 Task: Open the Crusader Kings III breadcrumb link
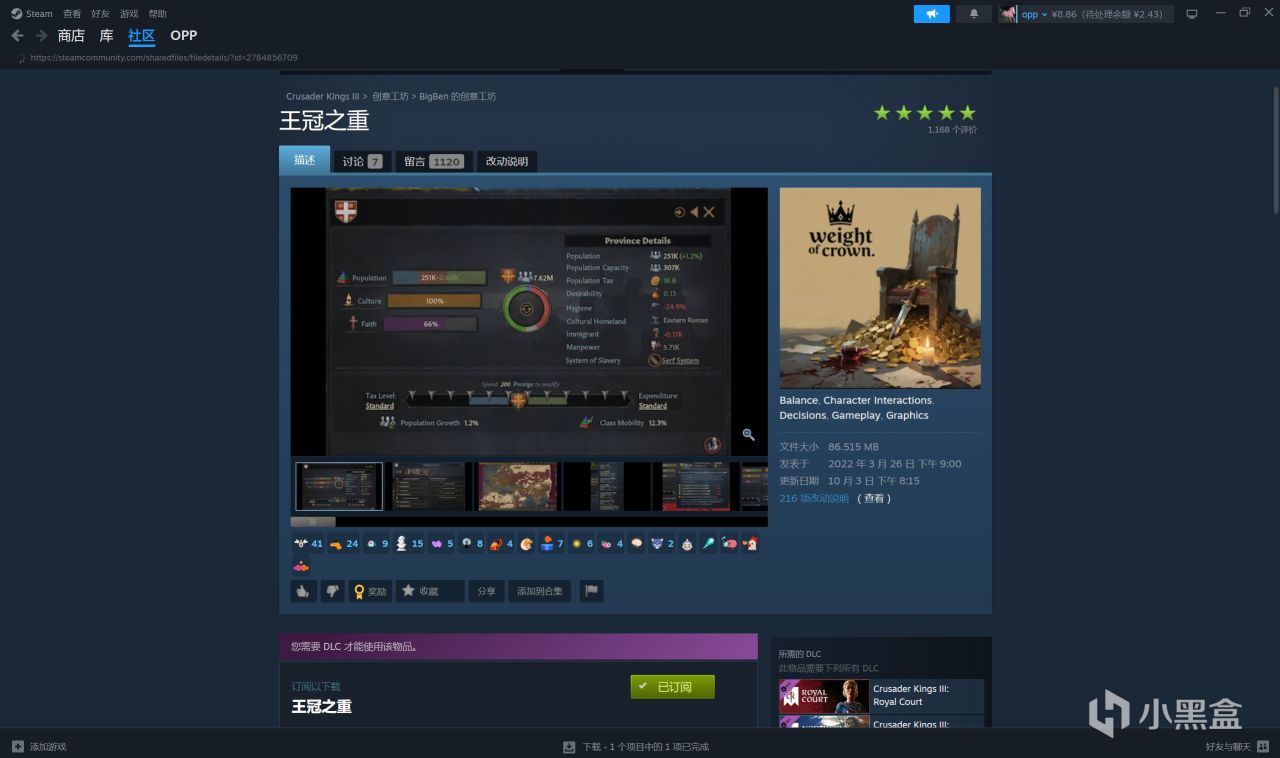[x=323, y=97]
